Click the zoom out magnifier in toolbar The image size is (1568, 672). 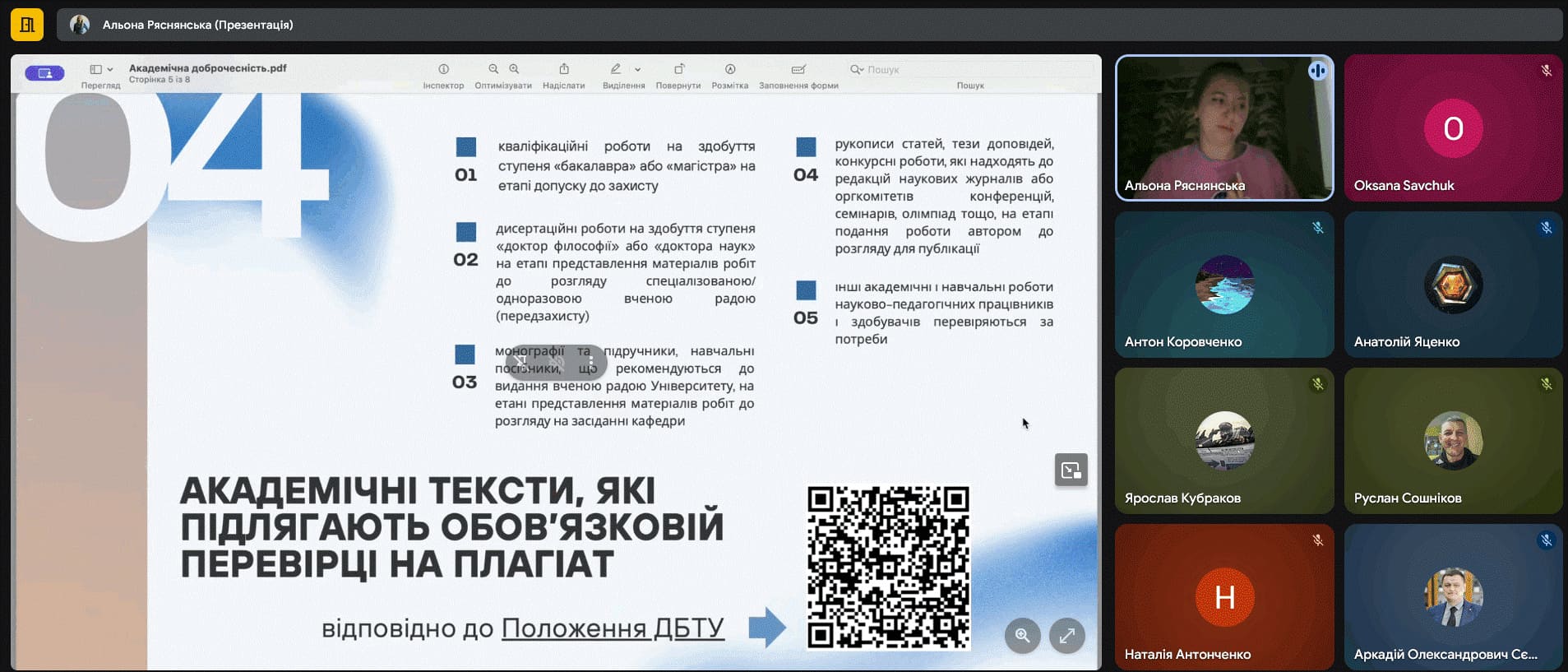point(493,70)
